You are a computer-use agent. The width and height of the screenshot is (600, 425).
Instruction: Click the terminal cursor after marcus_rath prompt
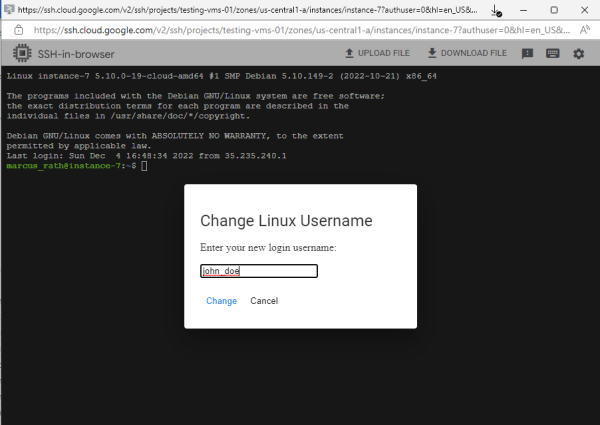[144, 166]
